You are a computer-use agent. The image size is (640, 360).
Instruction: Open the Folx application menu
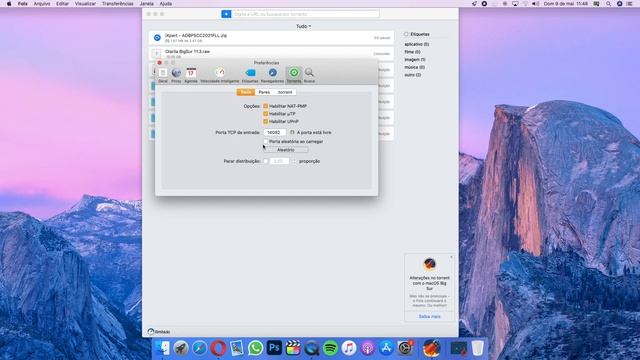coord(22,4)
